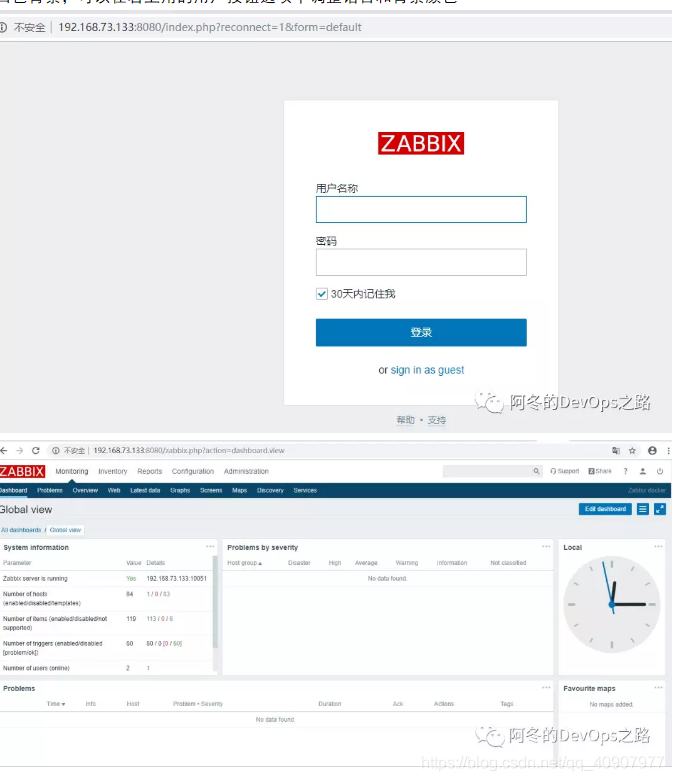Sort by Host group column arrow
The image size is (674, 781).
coord(260,563)
